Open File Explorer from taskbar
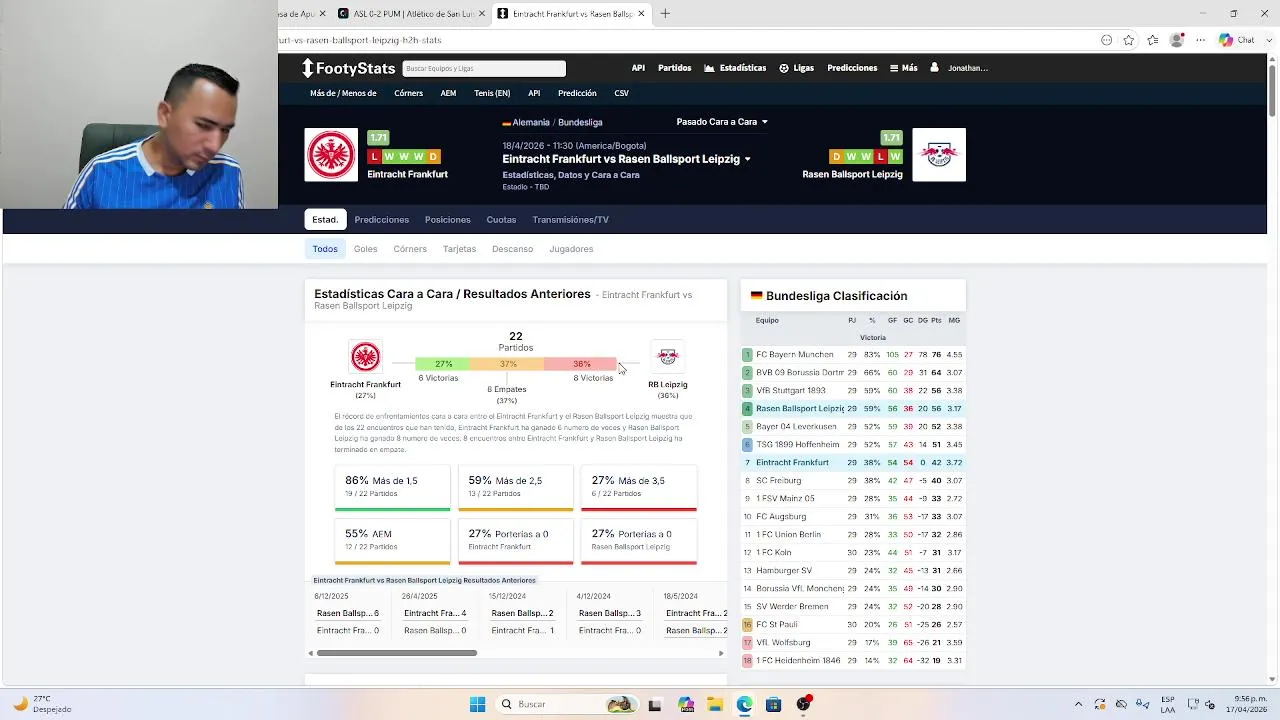 coord(714,704)
